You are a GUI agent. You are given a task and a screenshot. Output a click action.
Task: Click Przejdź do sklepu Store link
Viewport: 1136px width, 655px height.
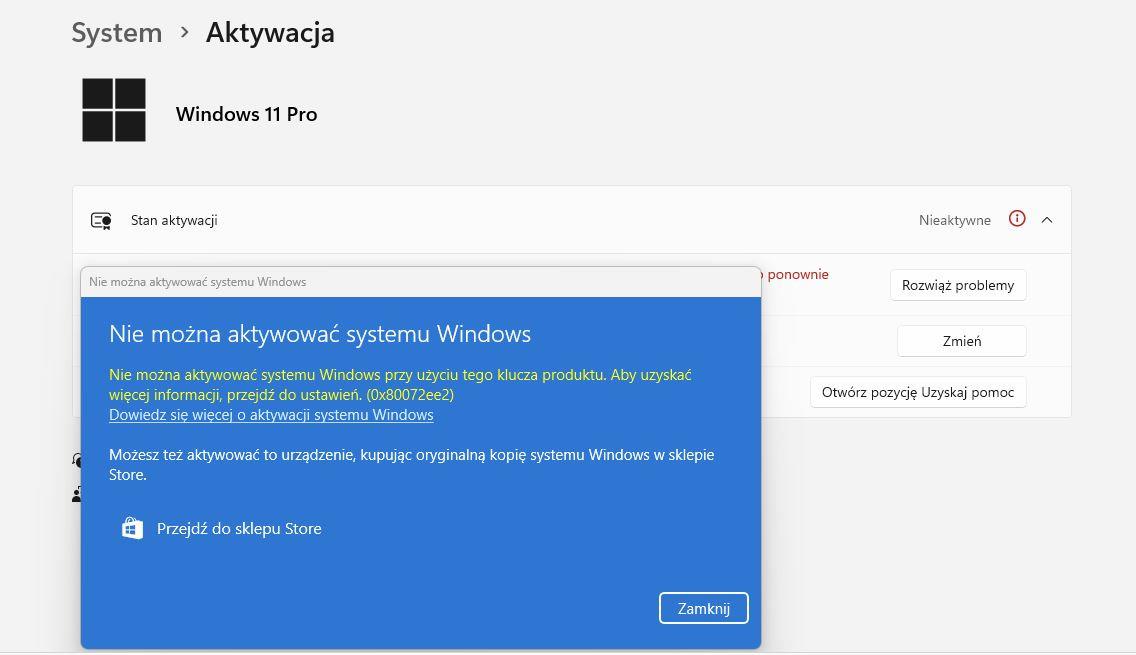coord(239,529)
